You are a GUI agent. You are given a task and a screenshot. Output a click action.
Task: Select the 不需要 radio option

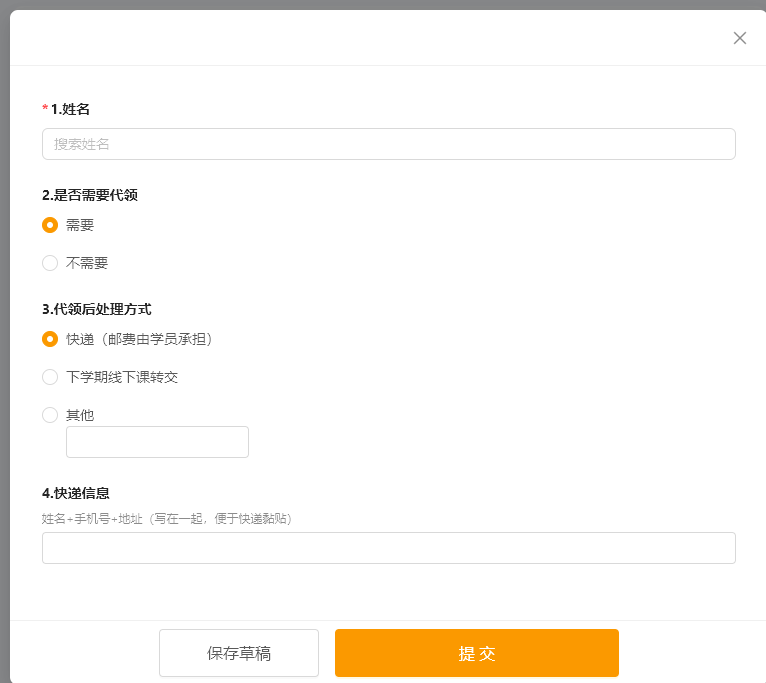50,263
